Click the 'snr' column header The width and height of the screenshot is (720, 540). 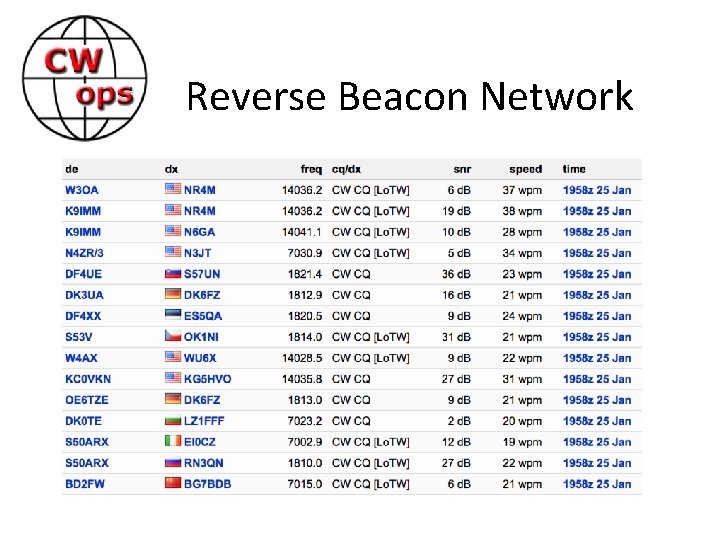(462, 169)
